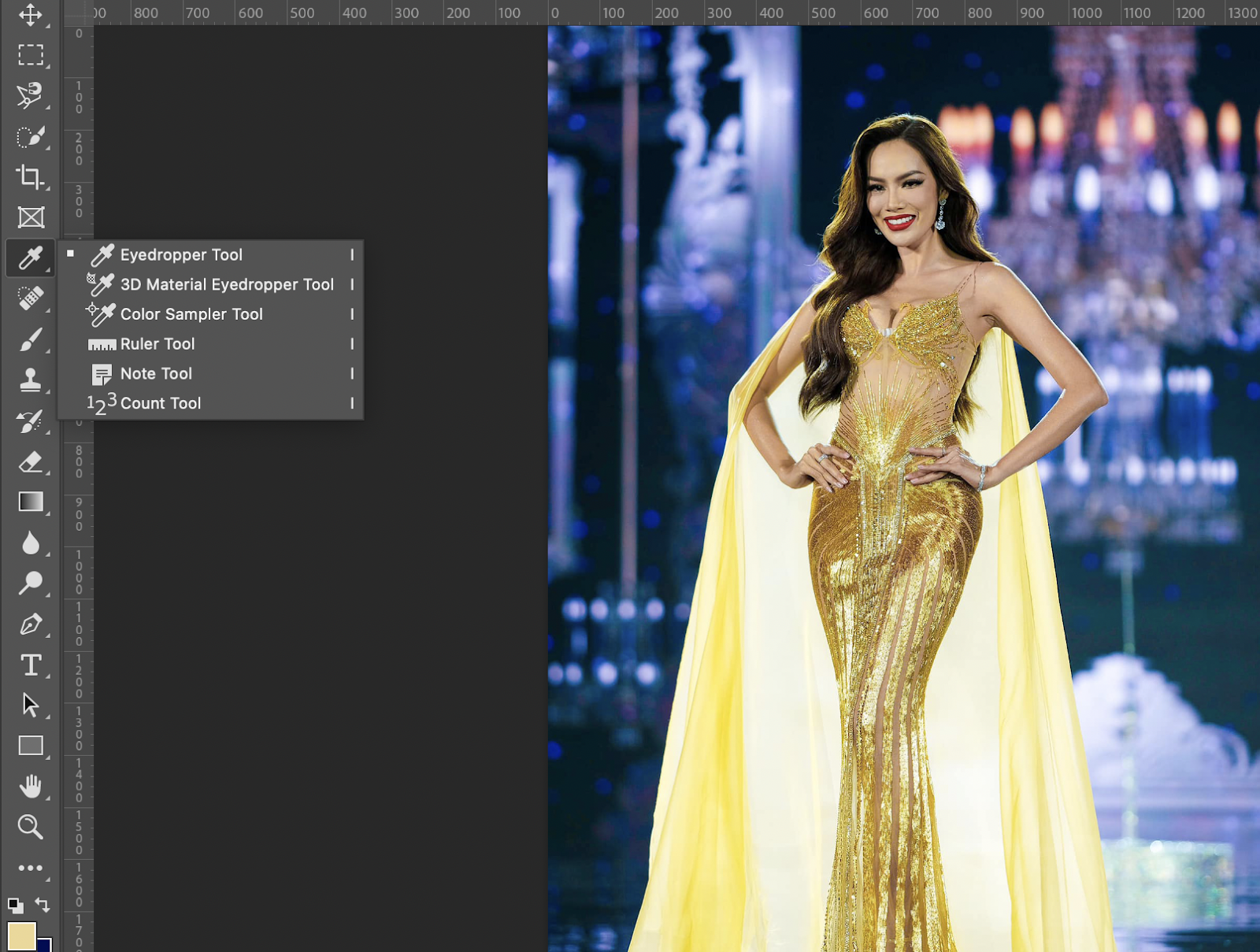The width and height of the screenshot is (1260, 952).
Task: Select the Hand tool
Action: click(31, 786)
